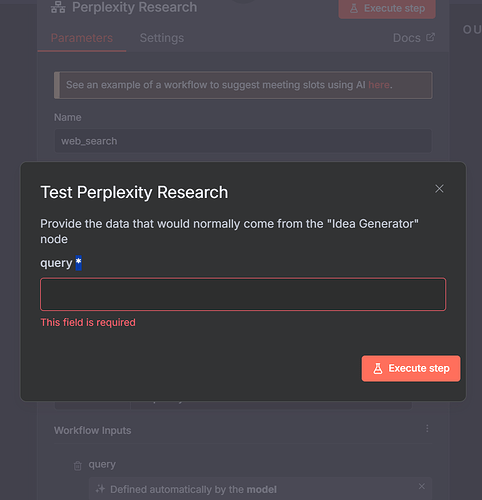Image resolution: width=482 pixels, height=500 pixels.
Task: Switch to the Parameters tab
Action: click(82, 38)
